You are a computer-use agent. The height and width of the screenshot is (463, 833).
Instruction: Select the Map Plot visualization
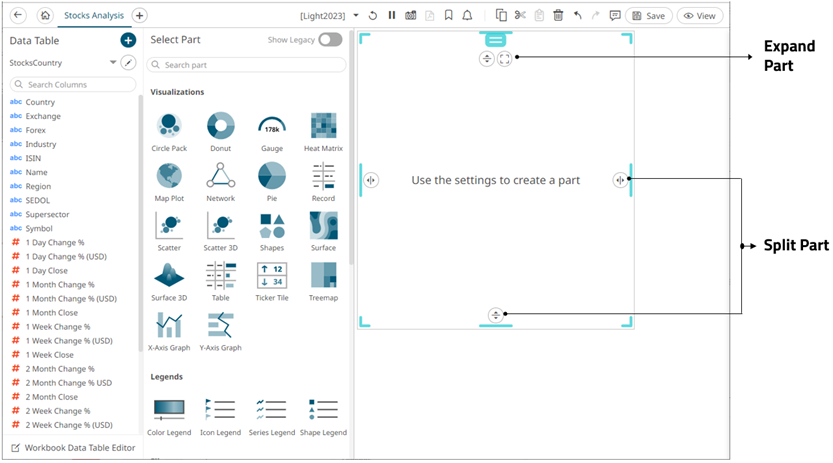(x=169, y=182)
